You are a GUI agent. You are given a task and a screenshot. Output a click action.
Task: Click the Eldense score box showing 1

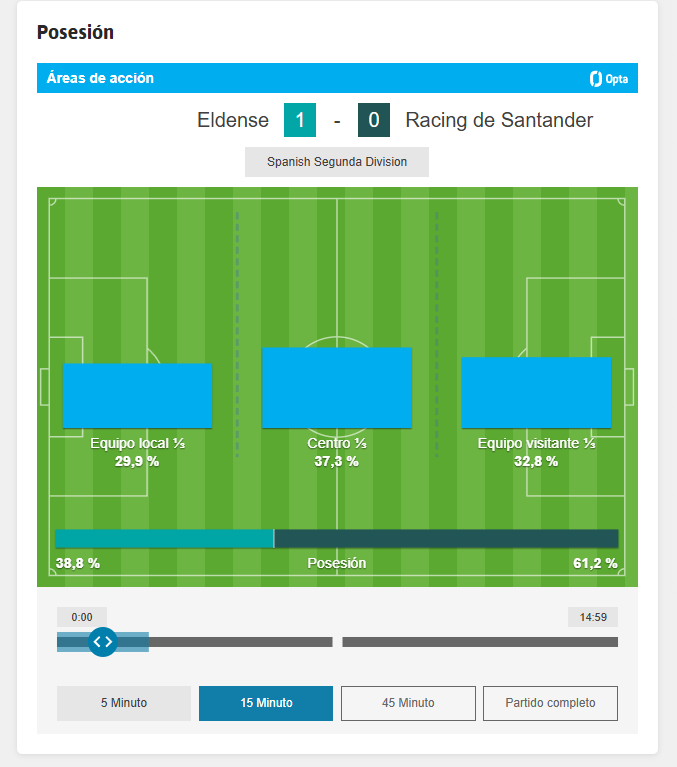[300, 120]
